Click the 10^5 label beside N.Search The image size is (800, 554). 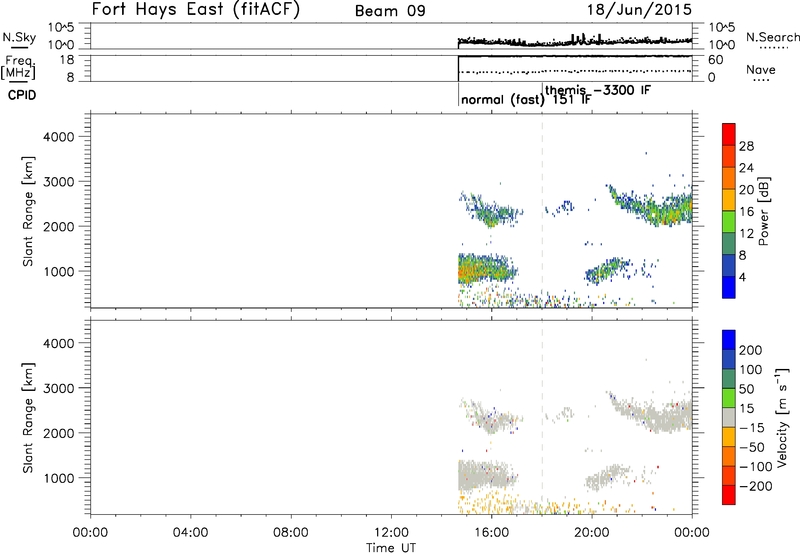point(722,27)
